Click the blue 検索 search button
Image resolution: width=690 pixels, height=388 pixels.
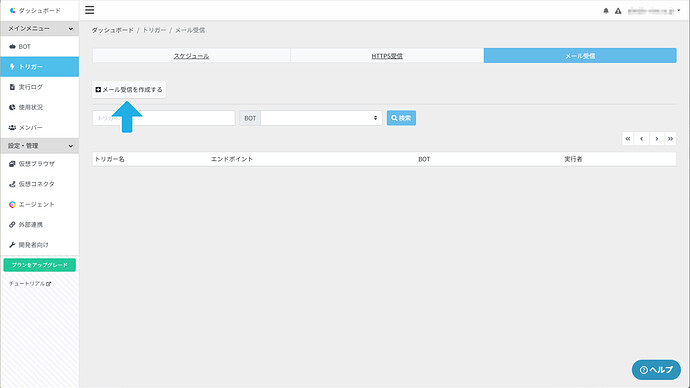401,118
